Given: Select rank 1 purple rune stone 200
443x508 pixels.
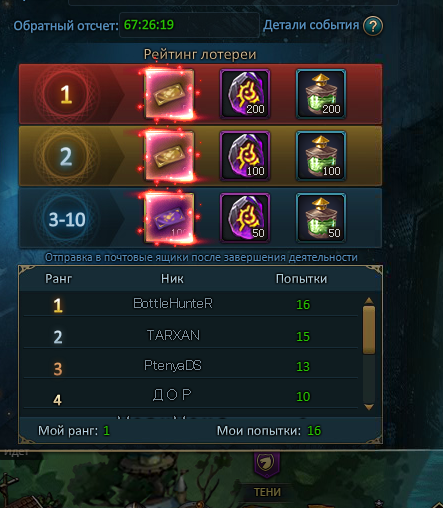Looking at the screenshot, I should (x=245, y=94).
